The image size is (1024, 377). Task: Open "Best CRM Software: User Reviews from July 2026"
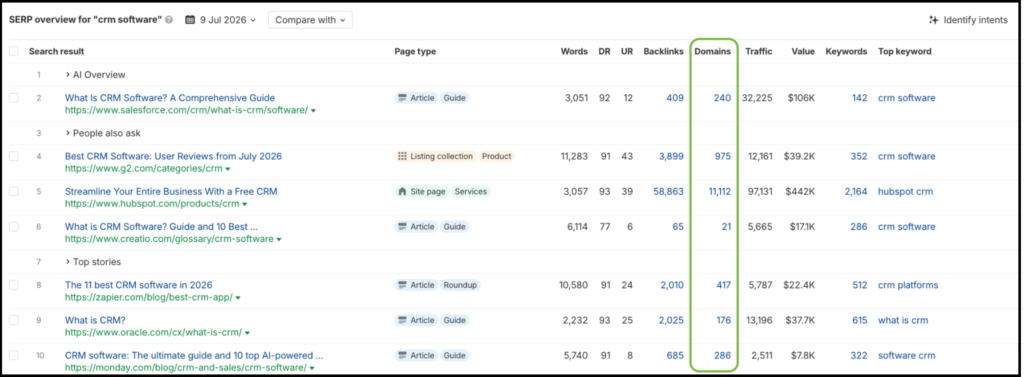[x=173, y=156]
